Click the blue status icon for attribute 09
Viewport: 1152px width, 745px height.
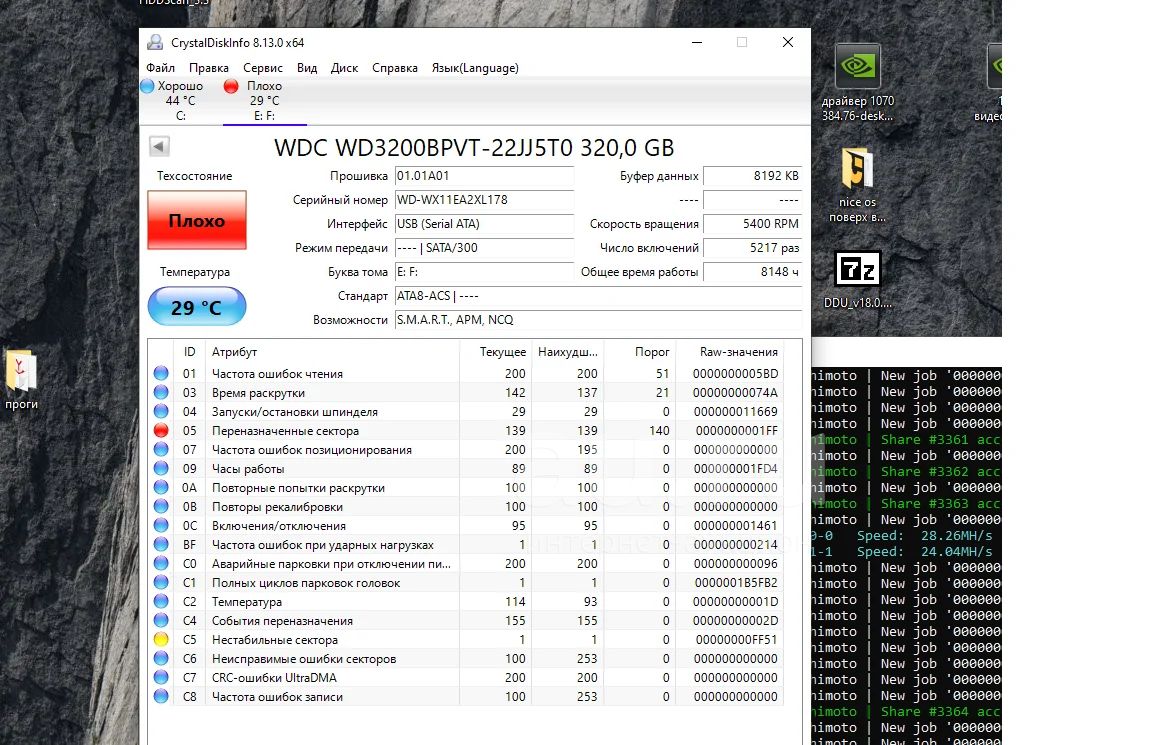click(x=161, y=469)
